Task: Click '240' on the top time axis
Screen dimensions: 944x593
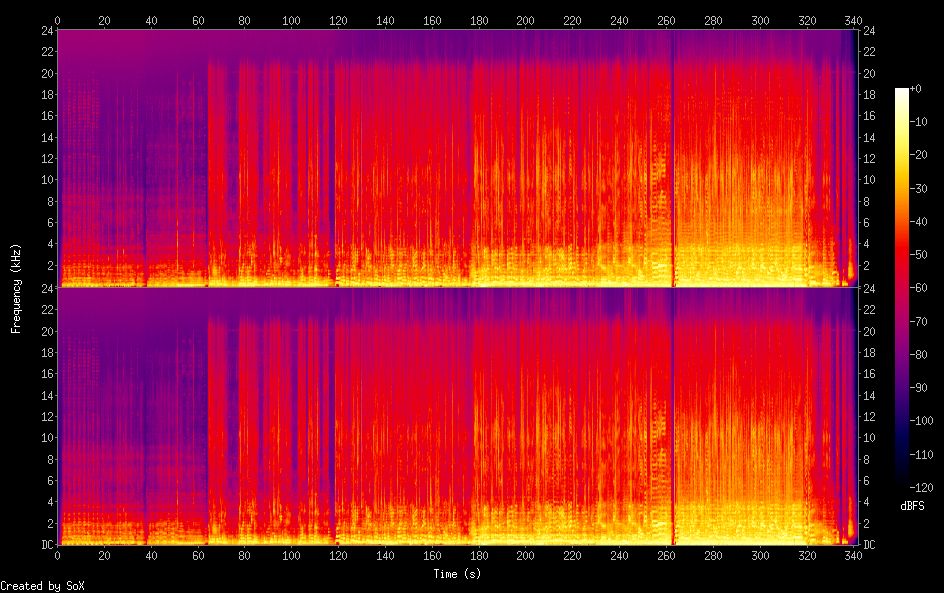Action: point(620,20)
